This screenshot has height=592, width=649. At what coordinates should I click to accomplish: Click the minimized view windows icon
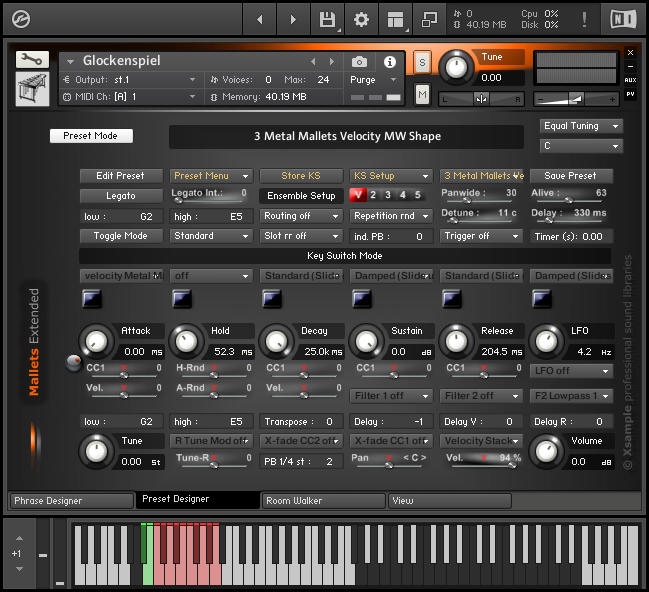click(429, 19)
